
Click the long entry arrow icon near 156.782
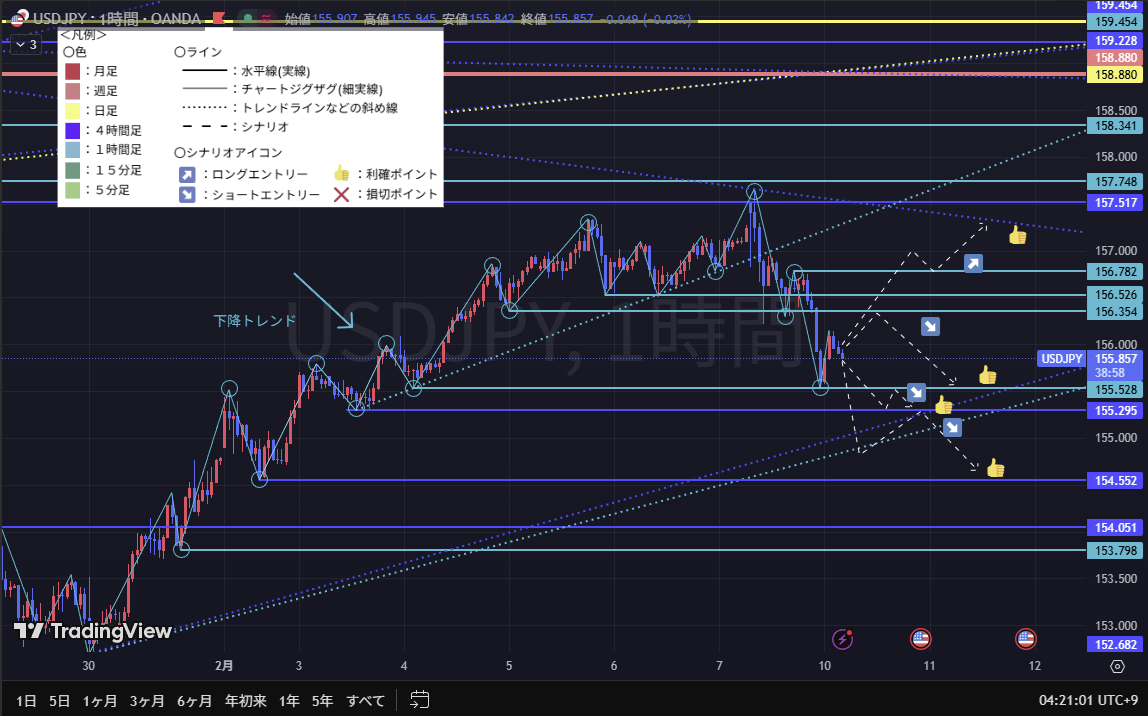973,264
